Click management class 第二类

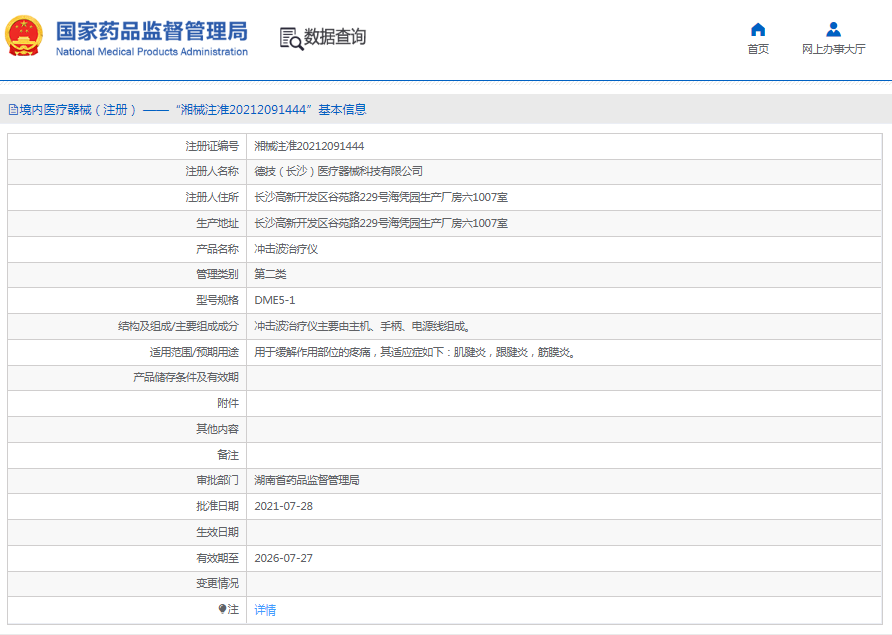click(270, 274)
